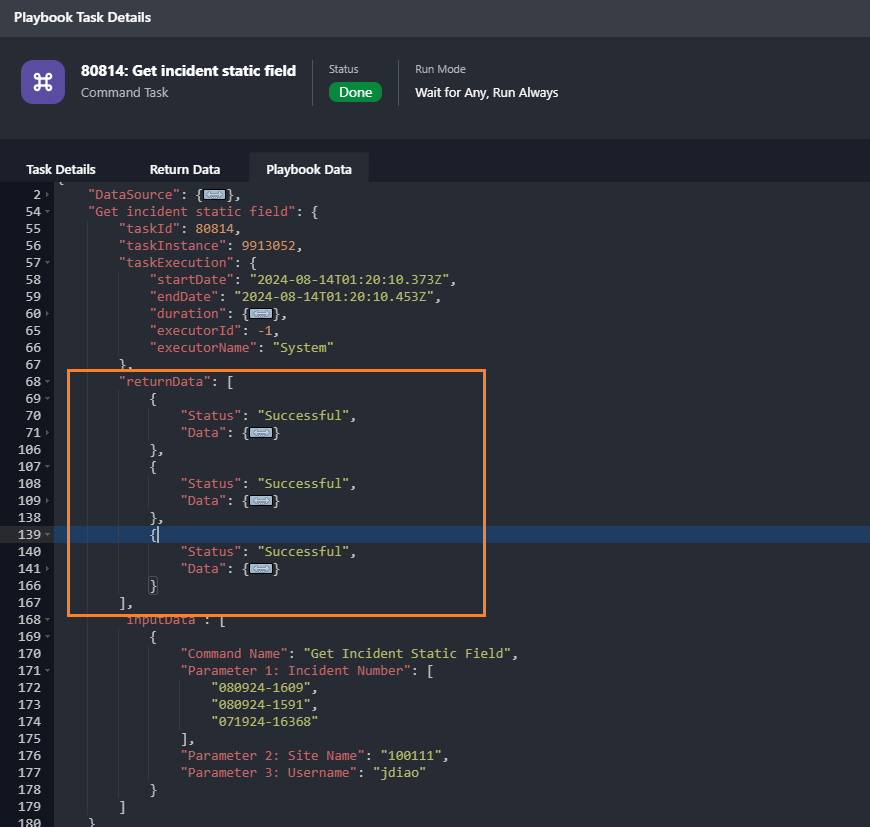Click the Command Task icon beside the title

click(43, 82)
